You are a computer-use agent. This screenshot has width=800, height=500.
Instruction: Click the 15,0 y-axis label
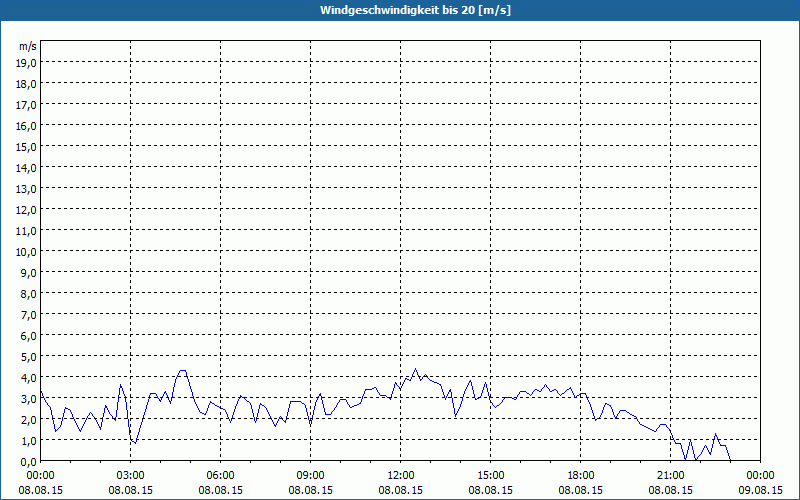click(28, 146)
